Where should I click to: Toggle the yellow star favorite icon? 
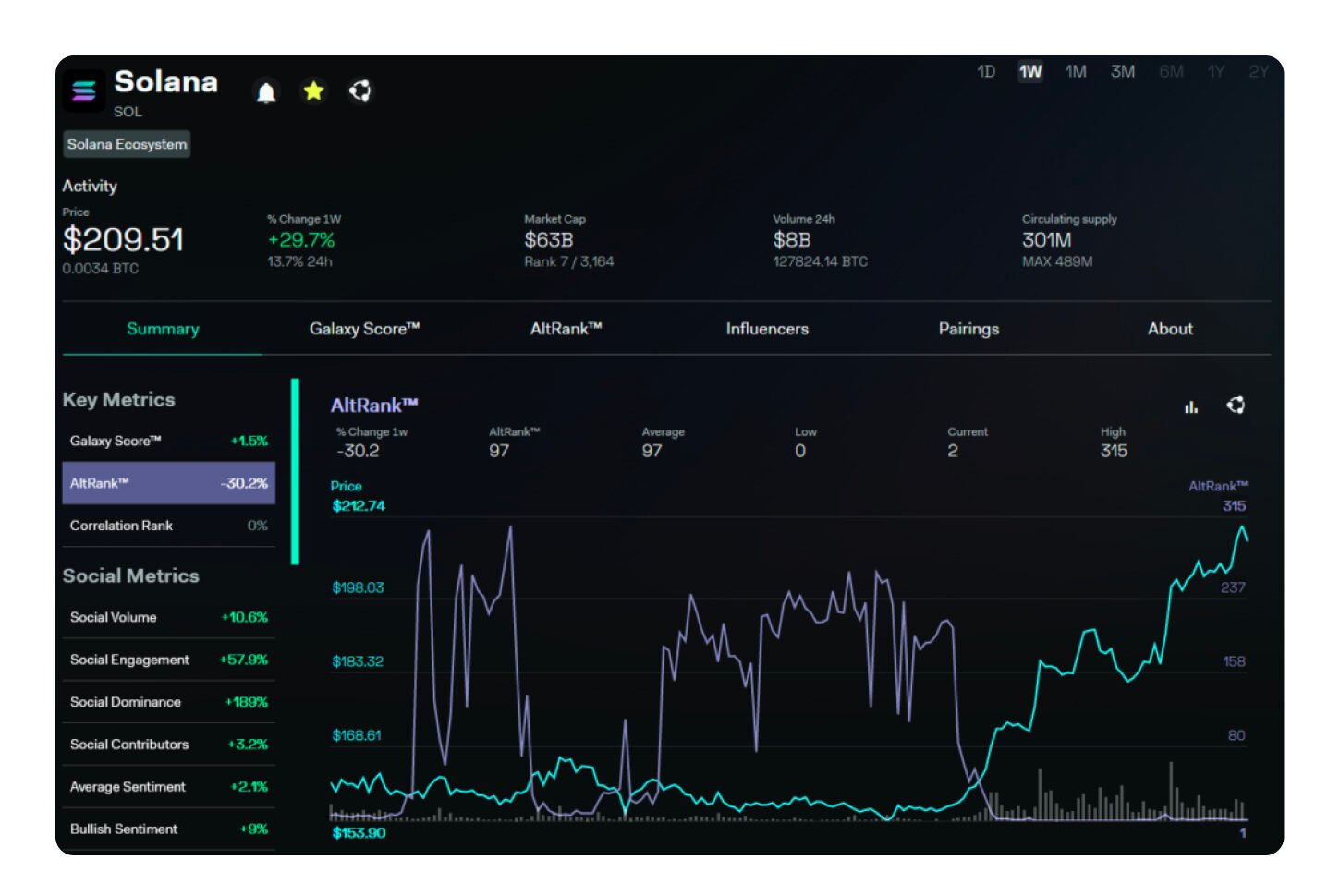click(313, 91)
